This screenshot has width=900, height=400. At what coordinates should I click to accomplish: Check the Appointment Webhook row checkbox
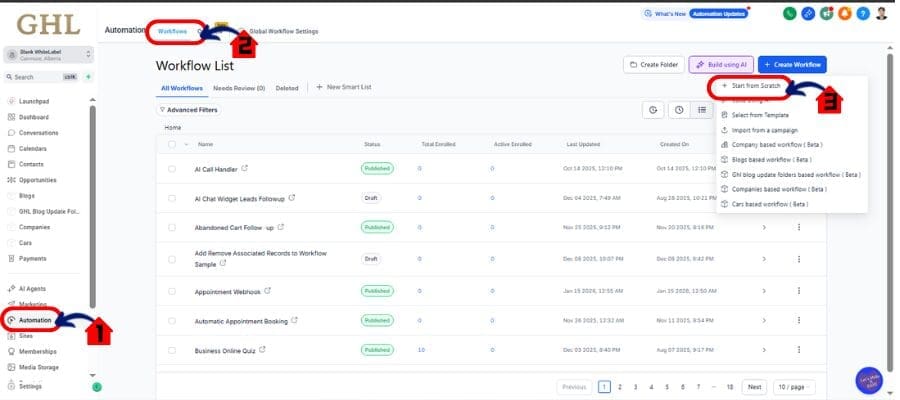172,292
